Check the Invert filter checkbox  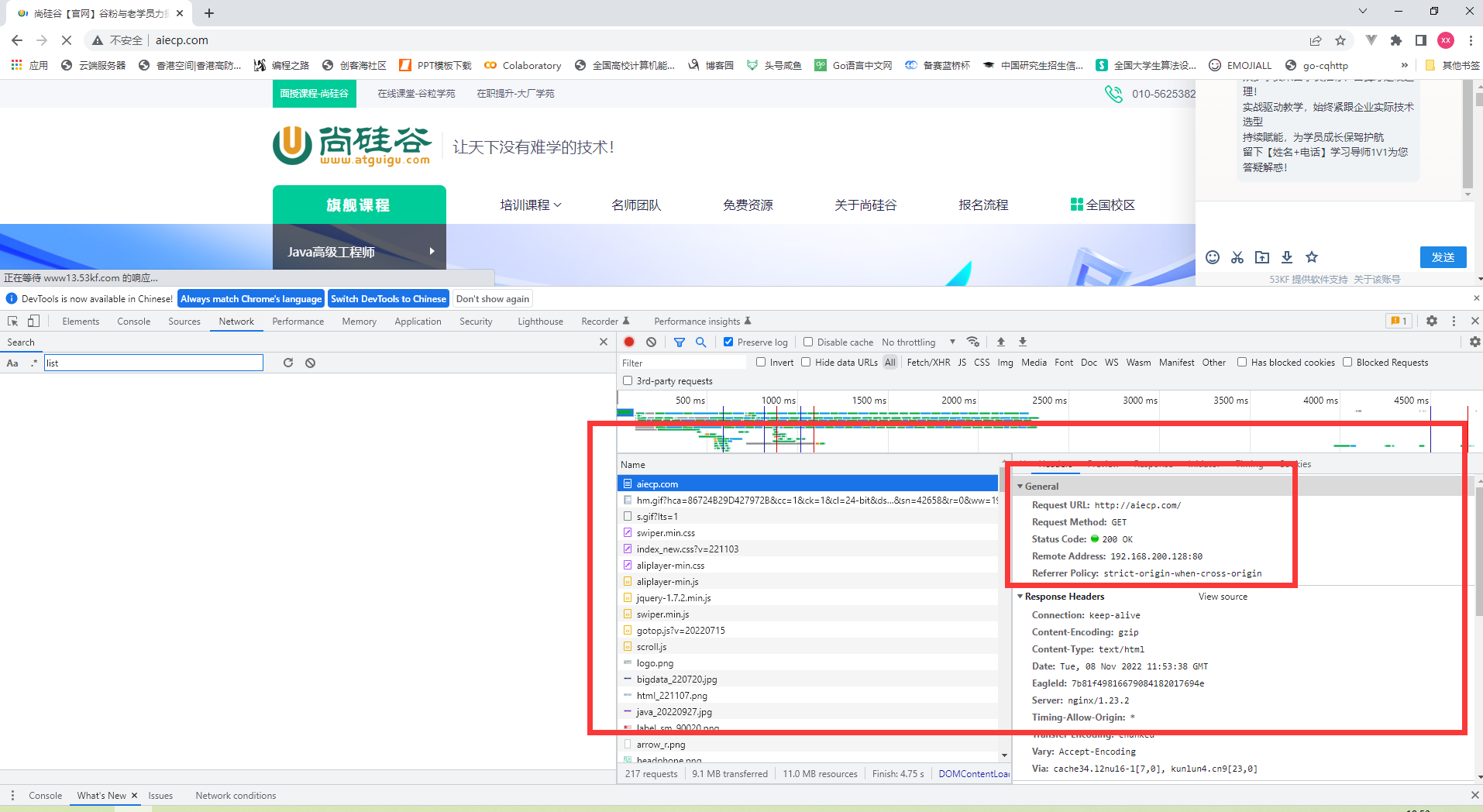coord(761,362)
